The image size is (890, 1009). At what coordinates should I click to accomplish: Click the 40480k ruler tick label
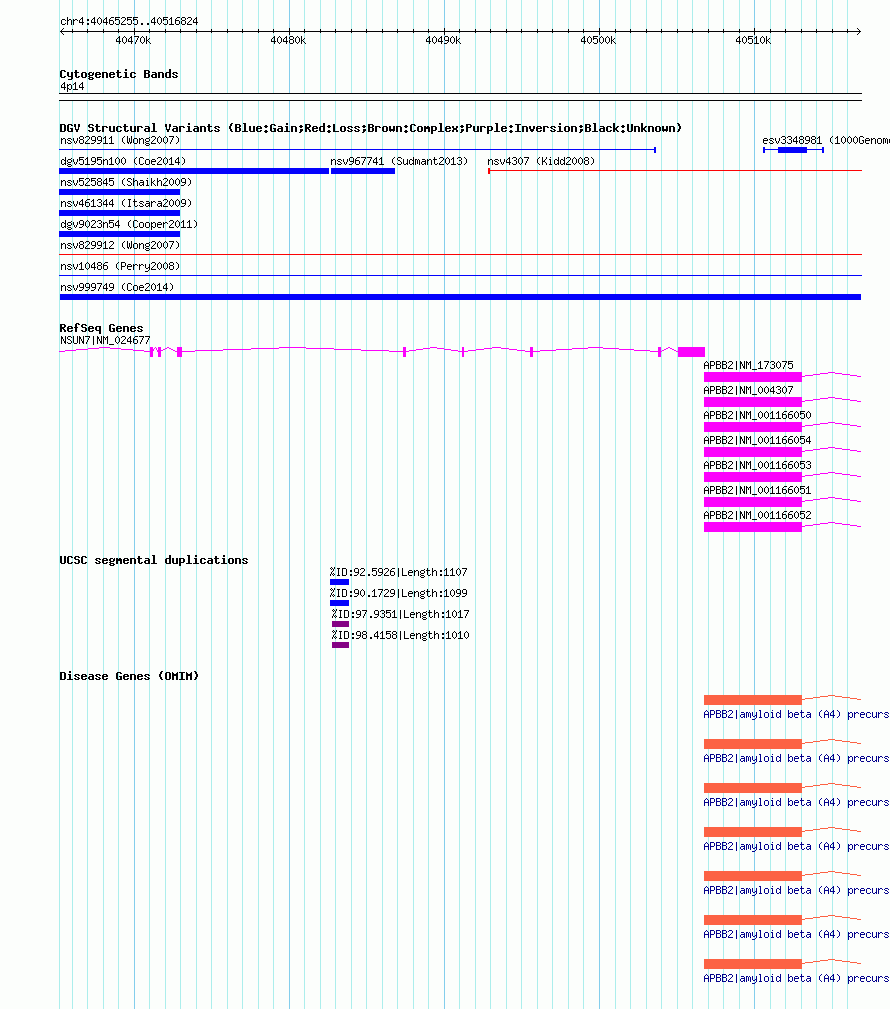(288, 40)
